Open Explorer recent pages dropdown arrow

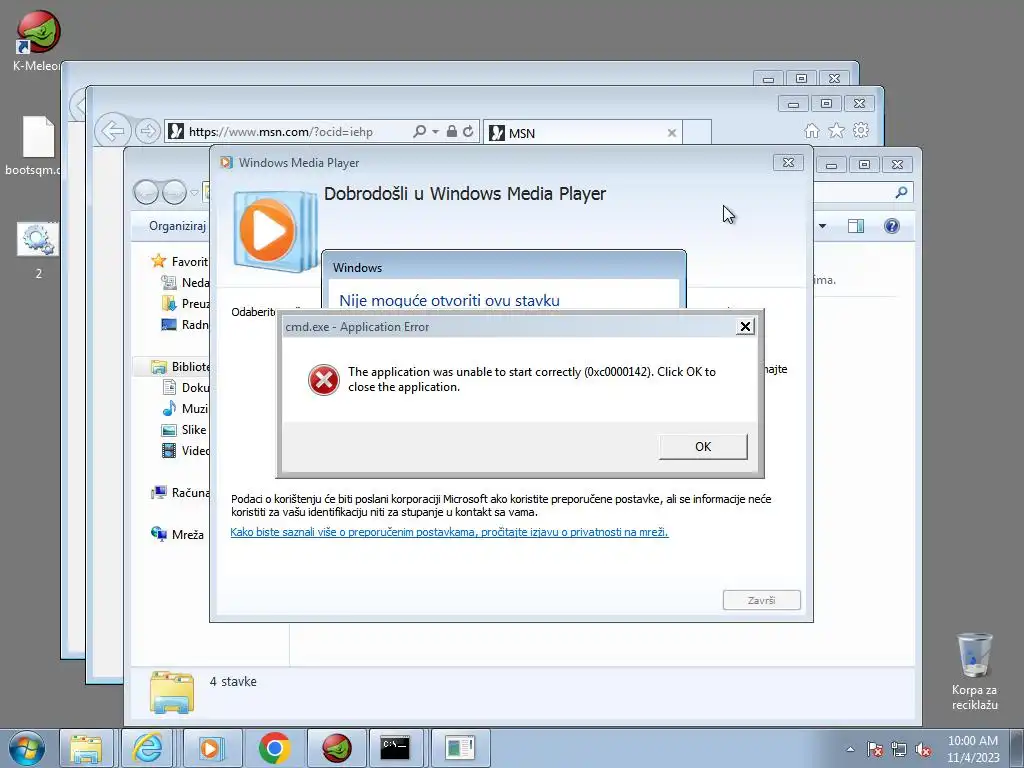194,193
